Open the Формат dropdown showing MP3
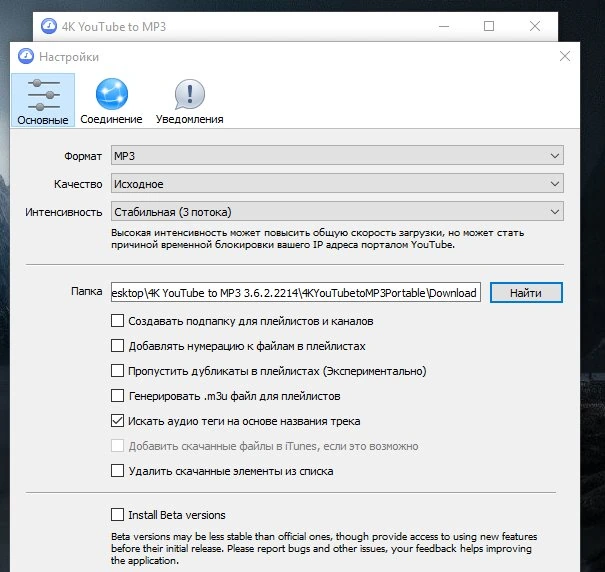Image resolution: width=605 pixels, height=572 pixels. pyautogui.click(x=337, y=156)
